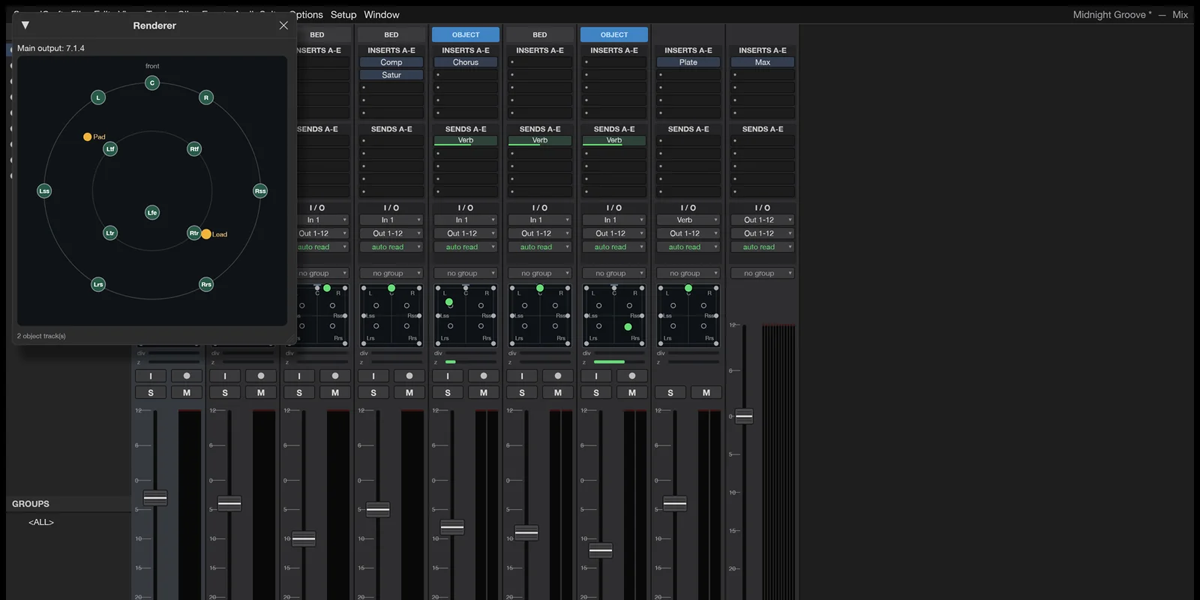Open Out 1-12 input dropdown on the Max strip
The width and height of the screenshot is (1200, 600).
point(762,220)
